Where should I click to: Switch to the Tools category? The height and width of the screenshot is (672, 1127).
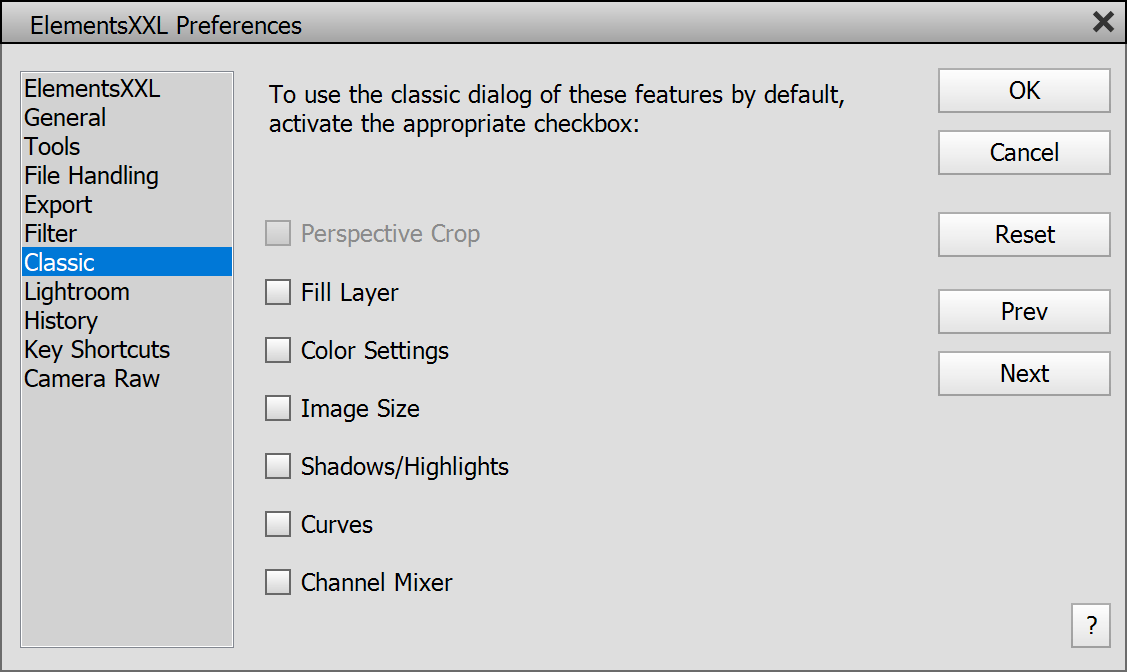coord(52,147)
